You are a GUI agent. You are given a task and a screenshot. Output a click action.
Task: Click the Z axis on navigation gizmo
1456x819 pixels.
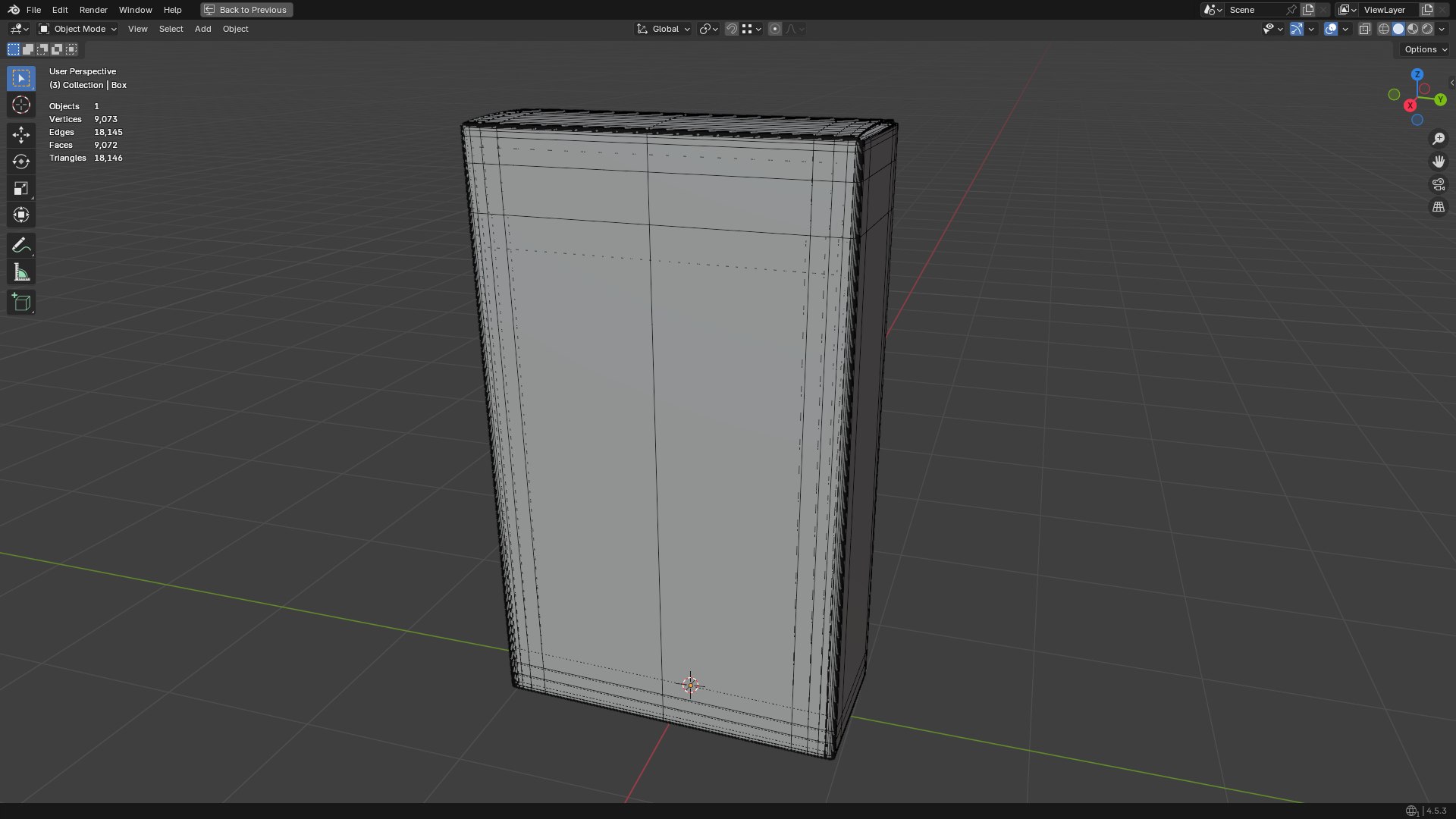(x=1417, y=74)
